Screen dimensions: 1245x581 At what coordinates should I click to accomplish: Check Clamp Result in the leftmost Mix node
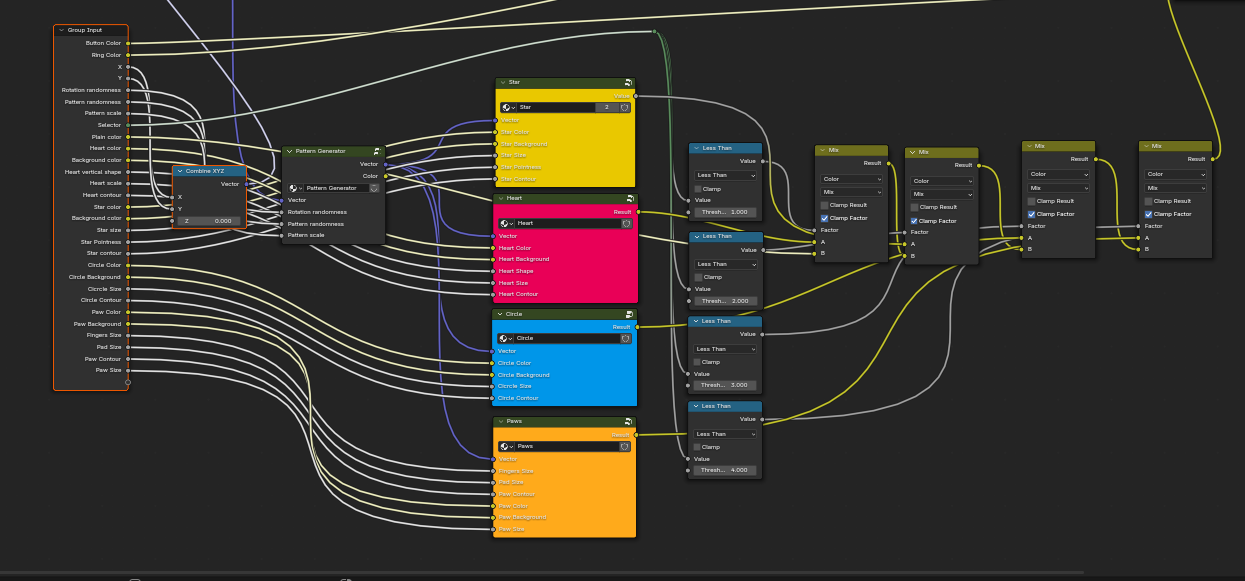[x=825, y=205]
